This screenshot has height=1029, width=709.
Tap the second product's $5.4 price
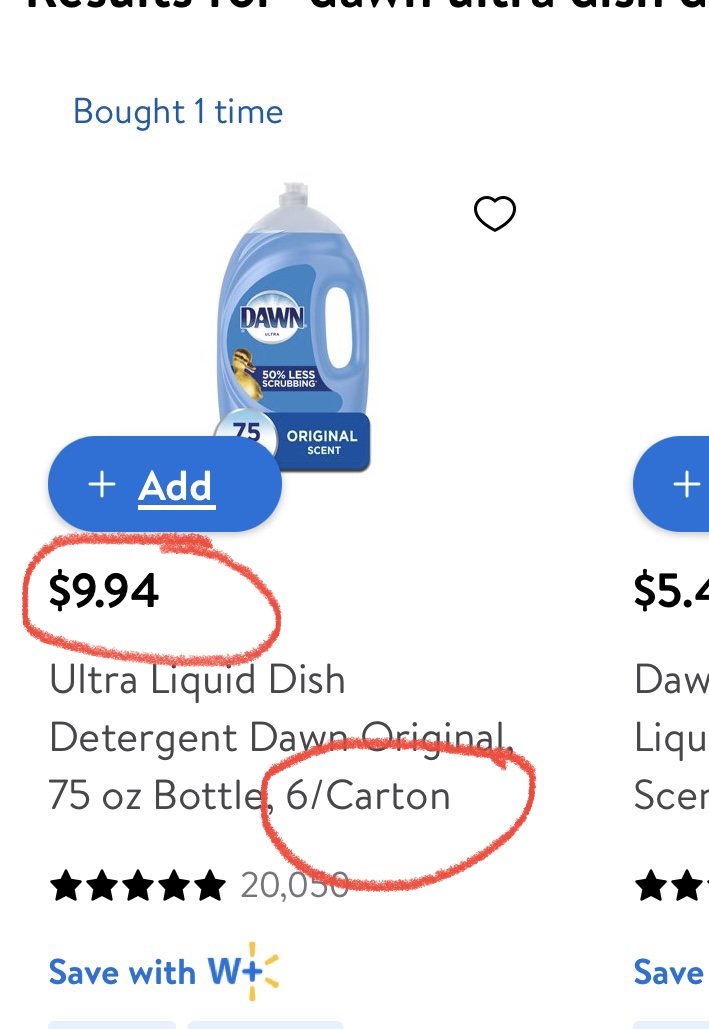coord(672,591)
